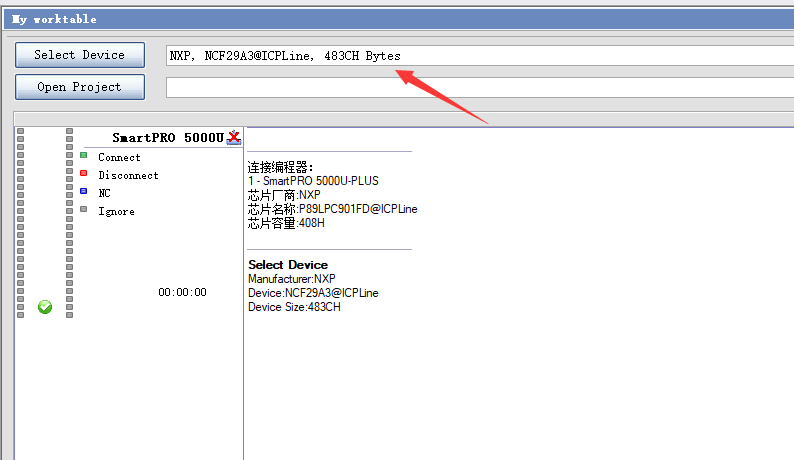Click the 'Device:NCF29A3@ICPLine' line
Image resolution: width=794 pixels, height=460 pixels.
[313, 293]
